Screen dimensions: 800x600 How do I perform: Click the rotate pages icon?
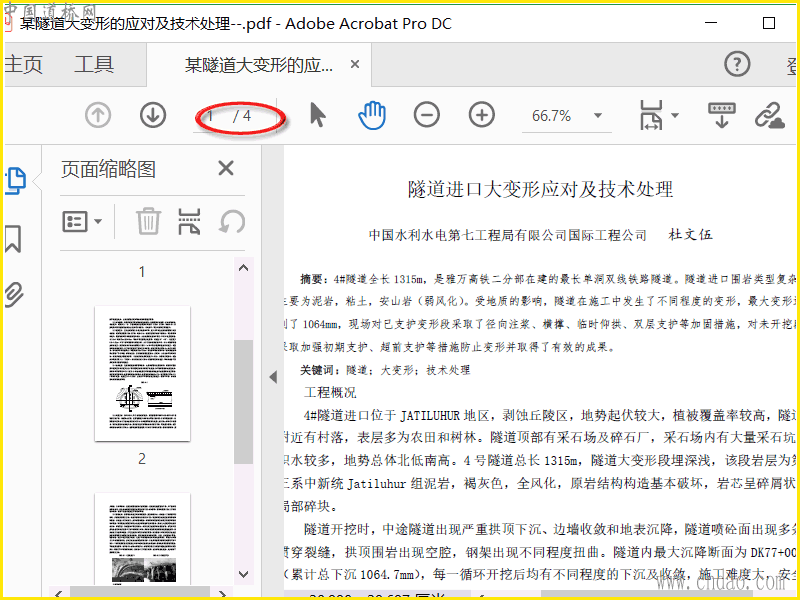point(232,222)
